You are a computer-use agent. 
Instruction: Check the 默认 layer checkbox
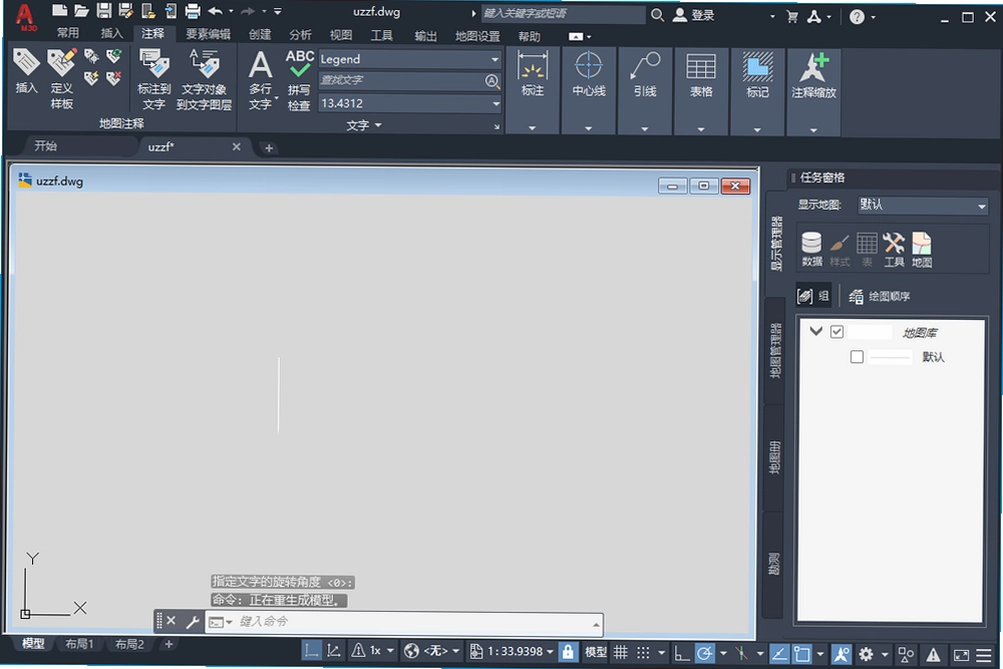(857, 357)
